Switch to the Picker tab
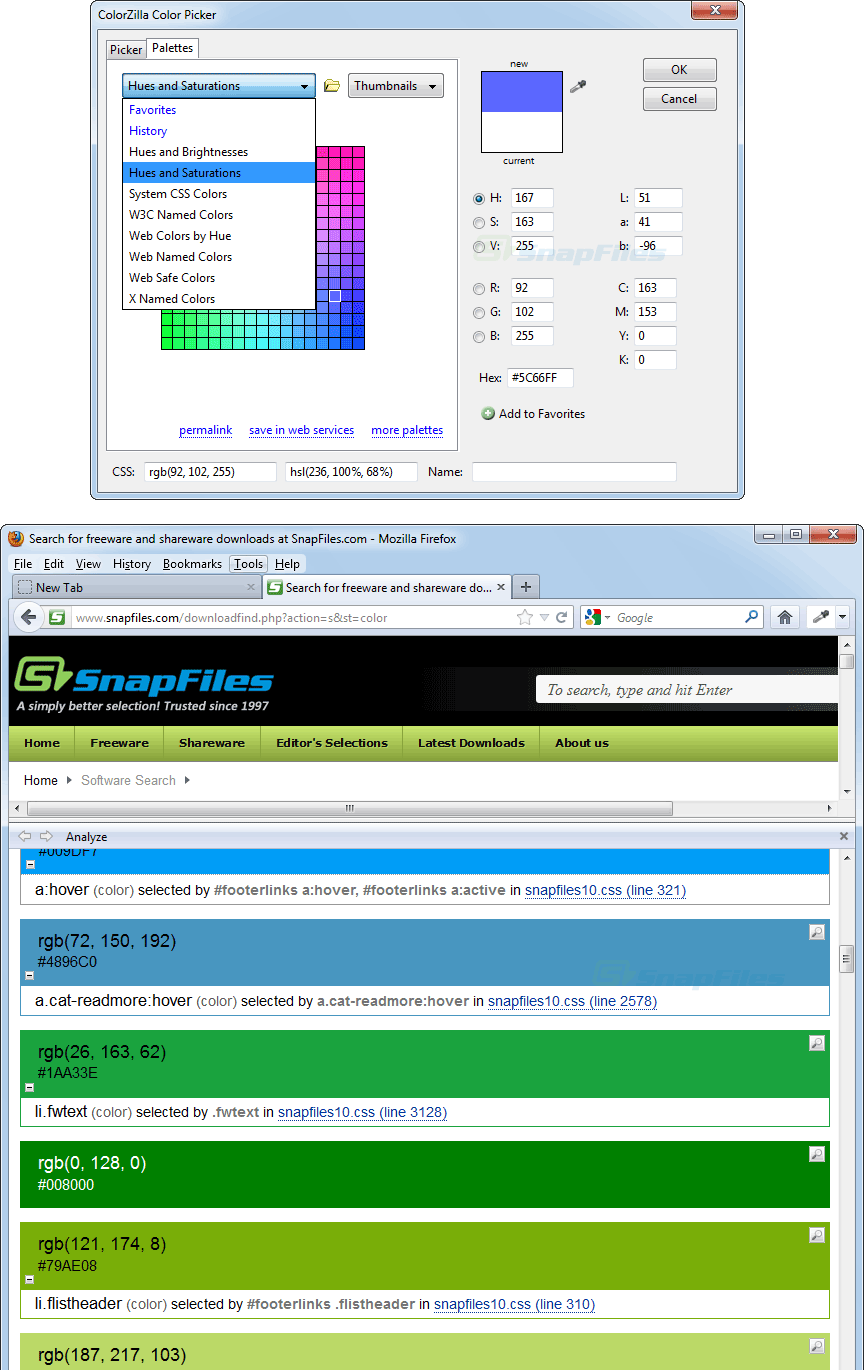 click(126, 48)
